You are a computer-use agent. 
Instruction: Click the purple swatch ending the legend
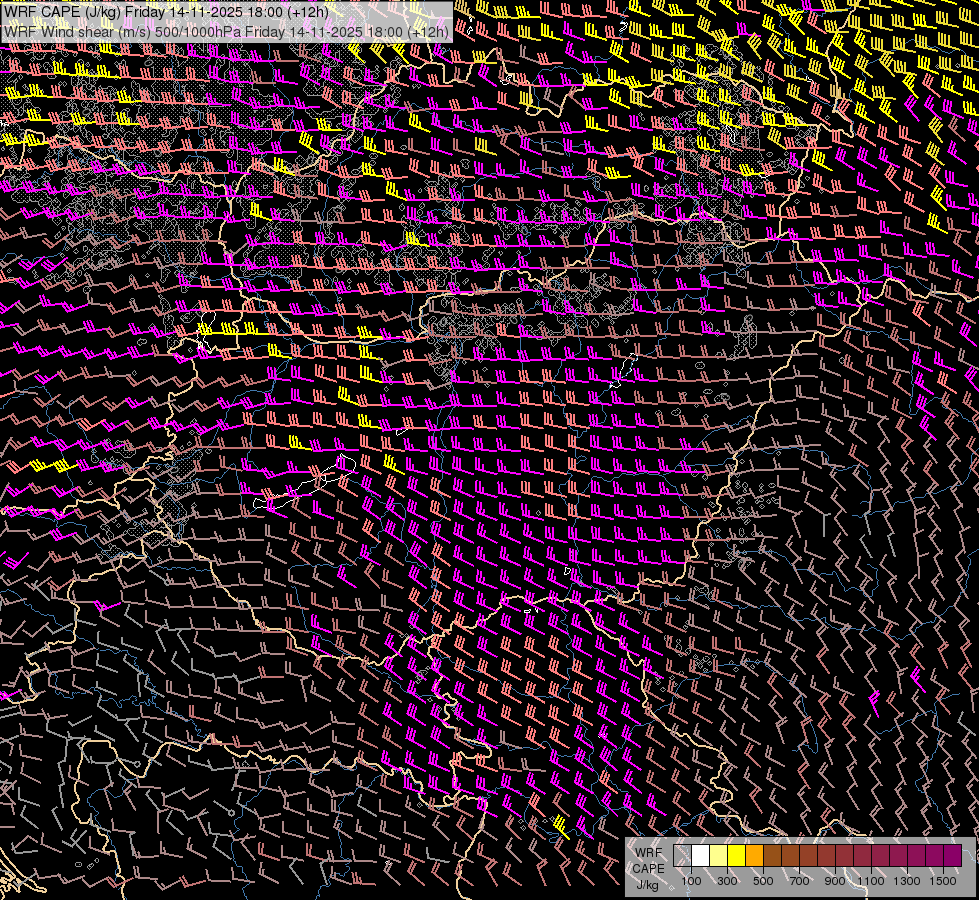(952, 856)
